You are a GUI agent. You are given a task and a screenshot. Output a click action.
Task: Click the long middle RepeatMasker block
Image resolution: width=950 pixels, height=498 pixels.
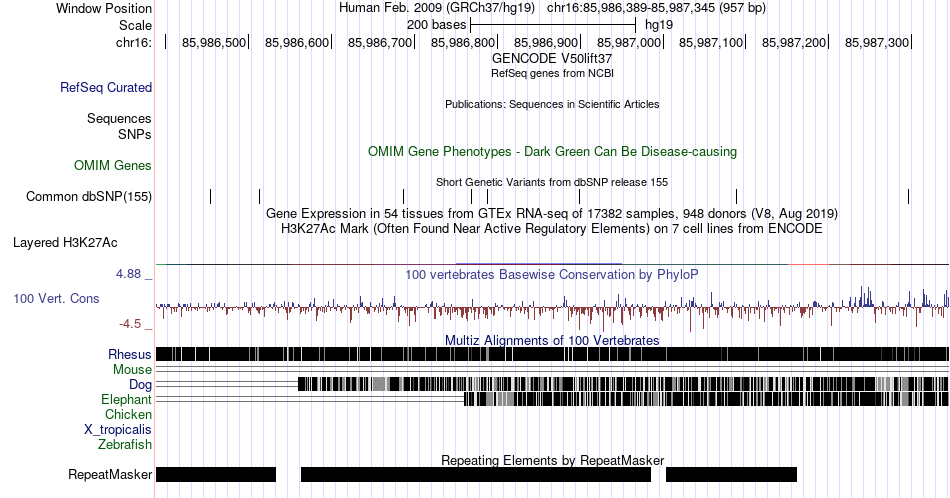tap(476, 474)
